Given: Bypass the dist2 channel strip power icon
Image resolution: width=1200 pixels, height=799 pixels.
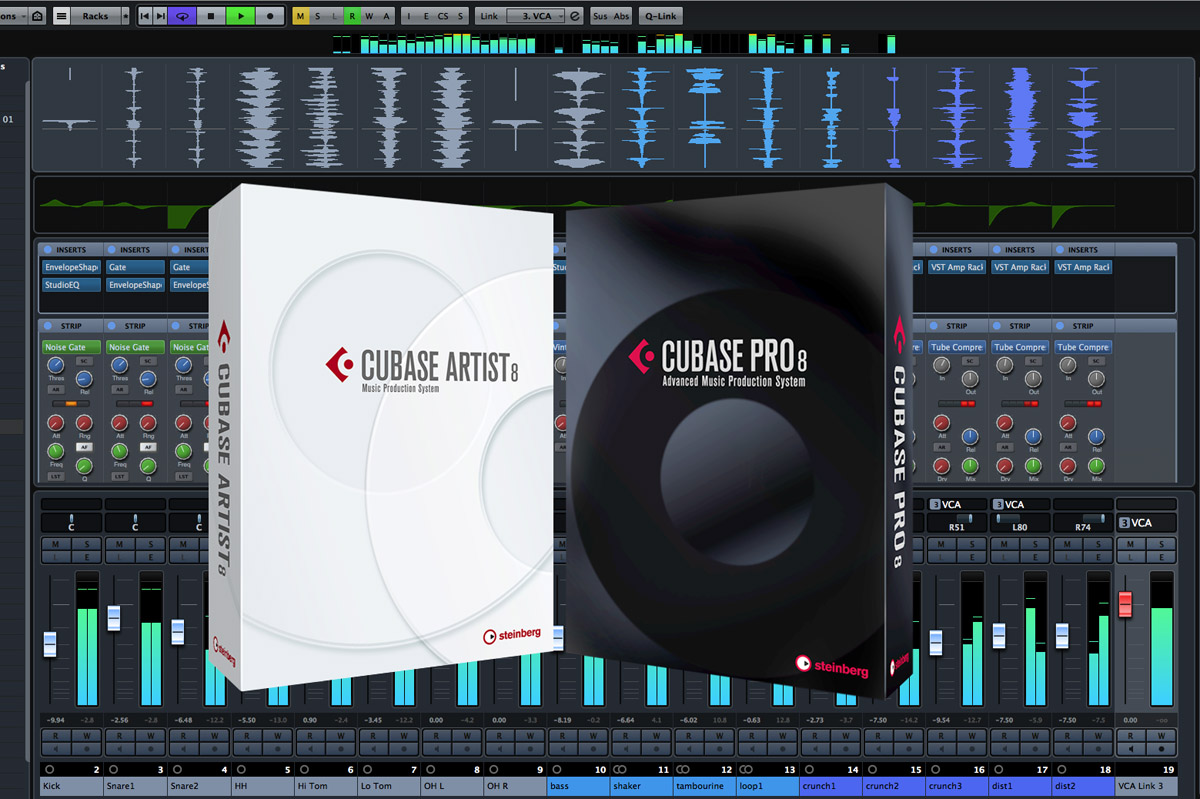Looking at the screenshot, I should 1061,326.
